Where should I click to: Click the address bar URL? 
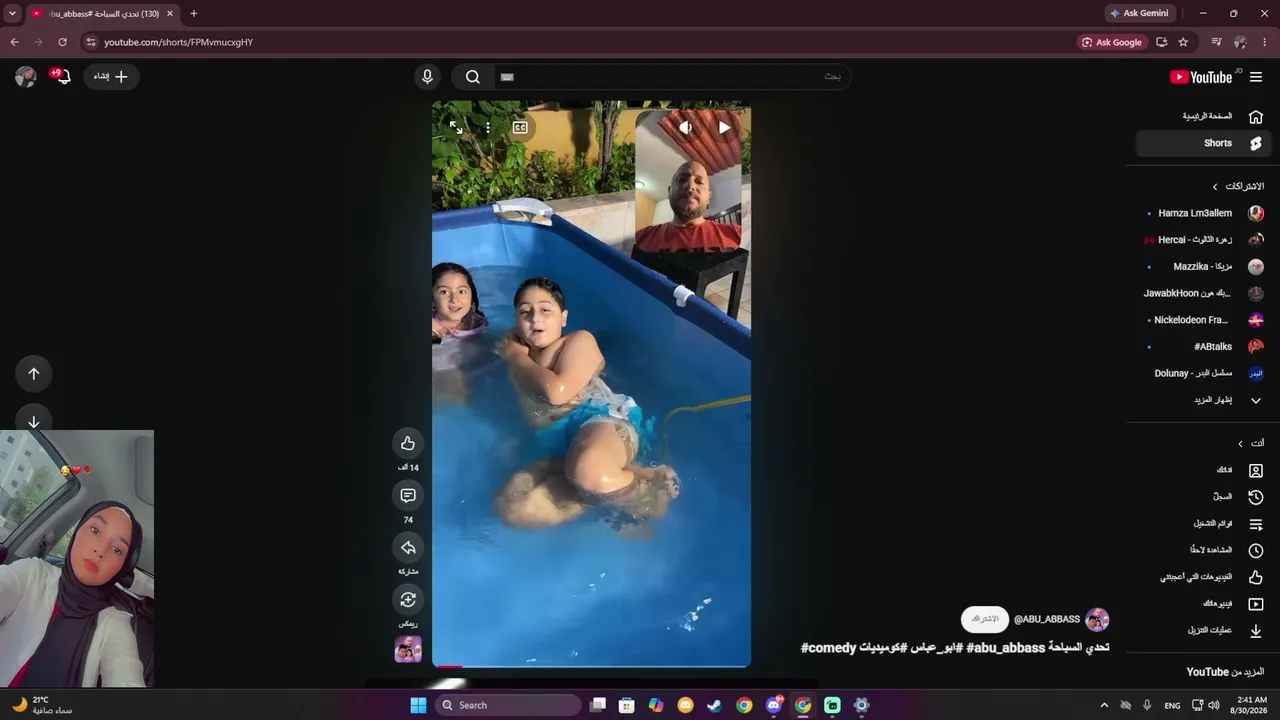click(179, 42)
